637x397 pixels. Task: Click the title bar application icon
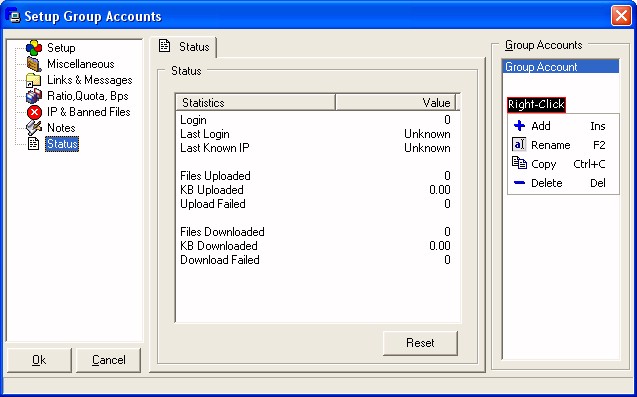(14, 16)
